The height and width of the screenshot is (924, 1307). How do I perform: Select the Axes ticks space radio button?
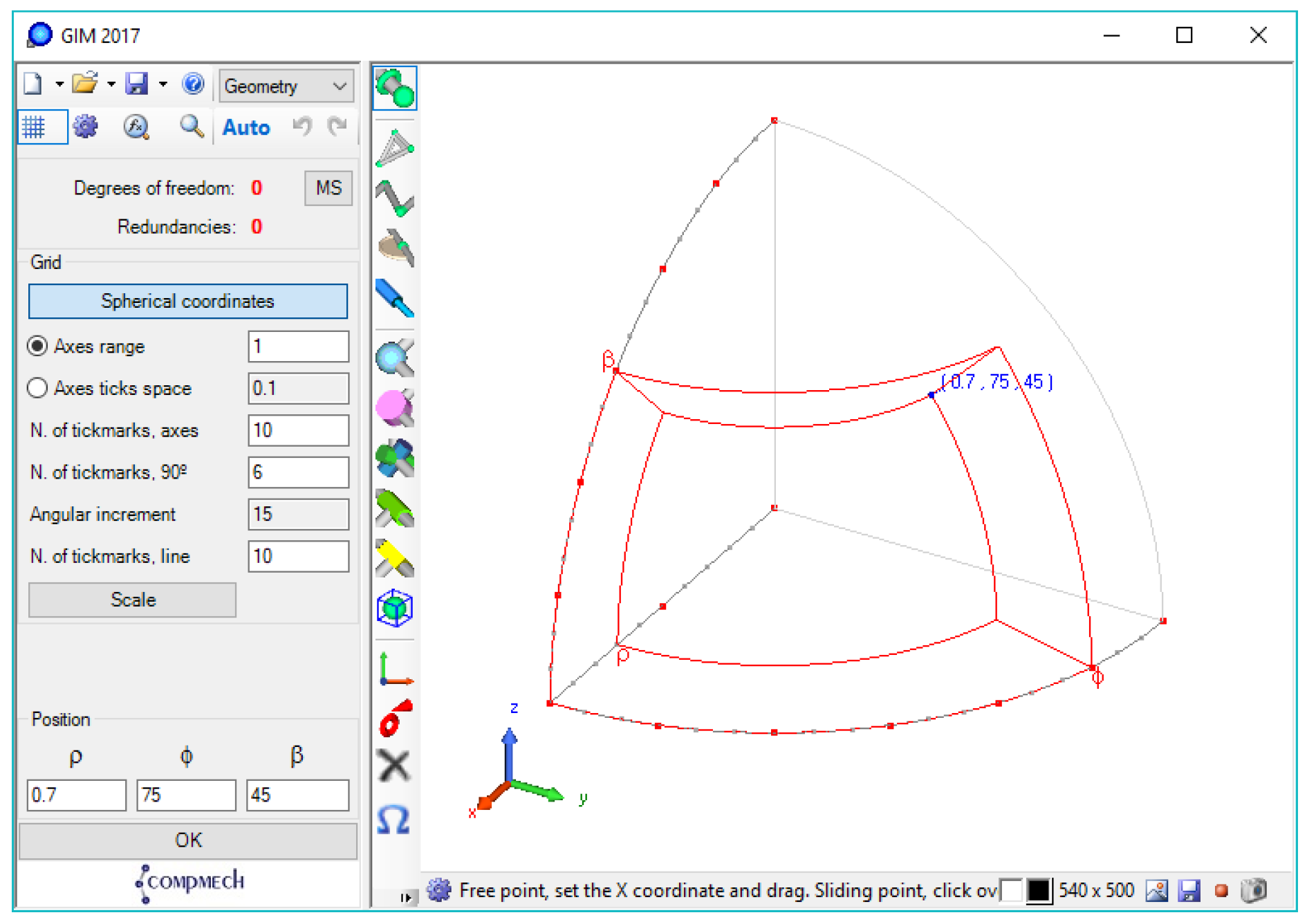[x=37, y=388]
